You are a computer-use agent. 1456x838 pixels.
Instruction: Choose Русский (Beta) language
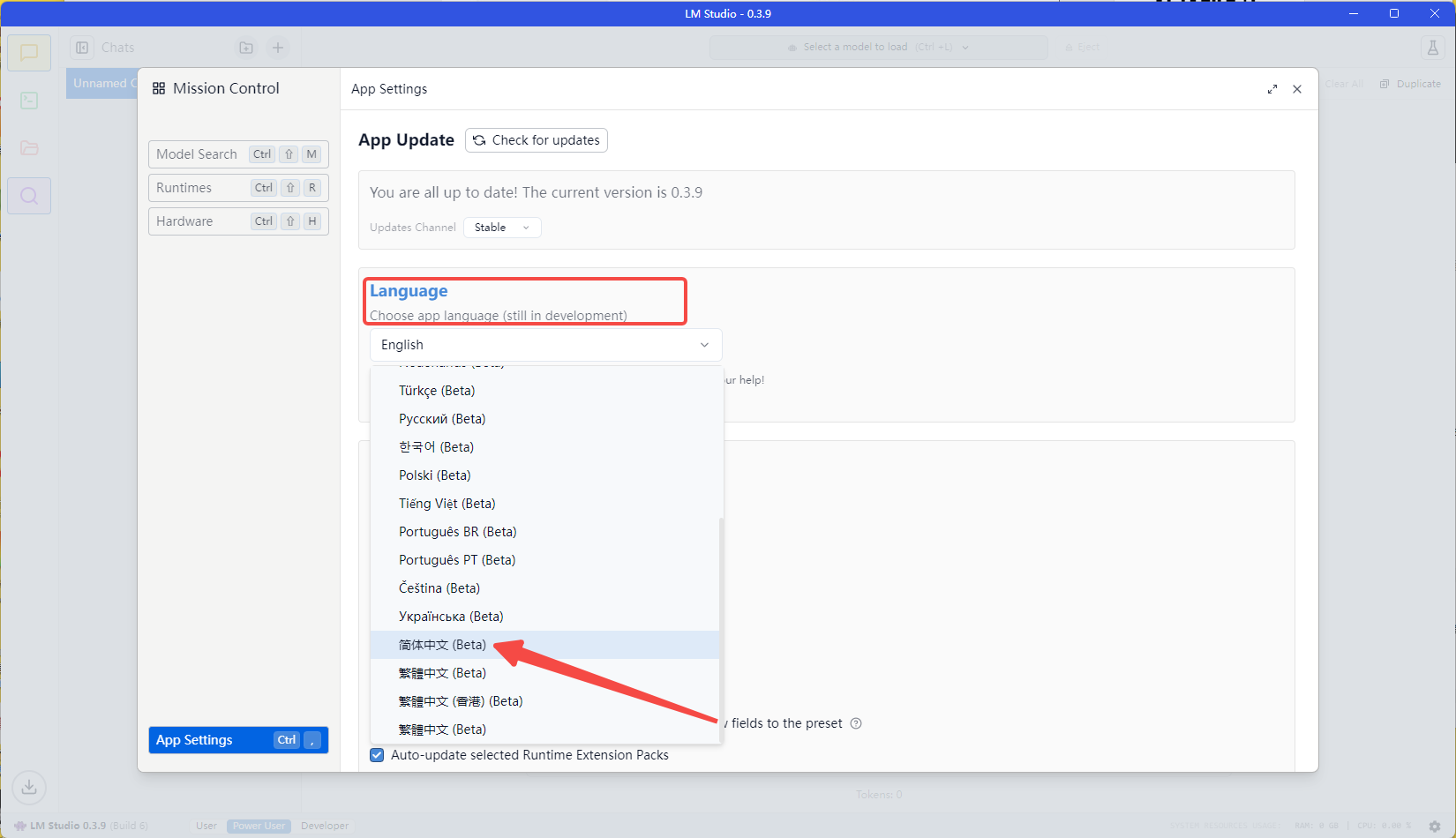tap(544, 419)
